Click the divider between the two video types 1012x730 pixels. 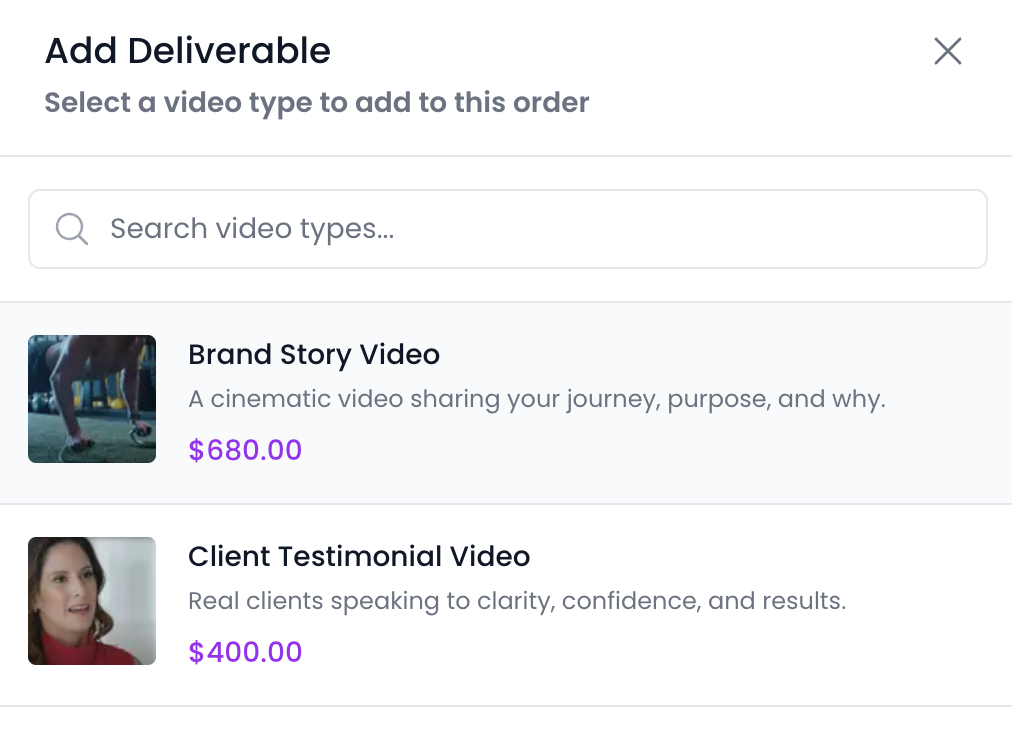click(x=506, y=504)
